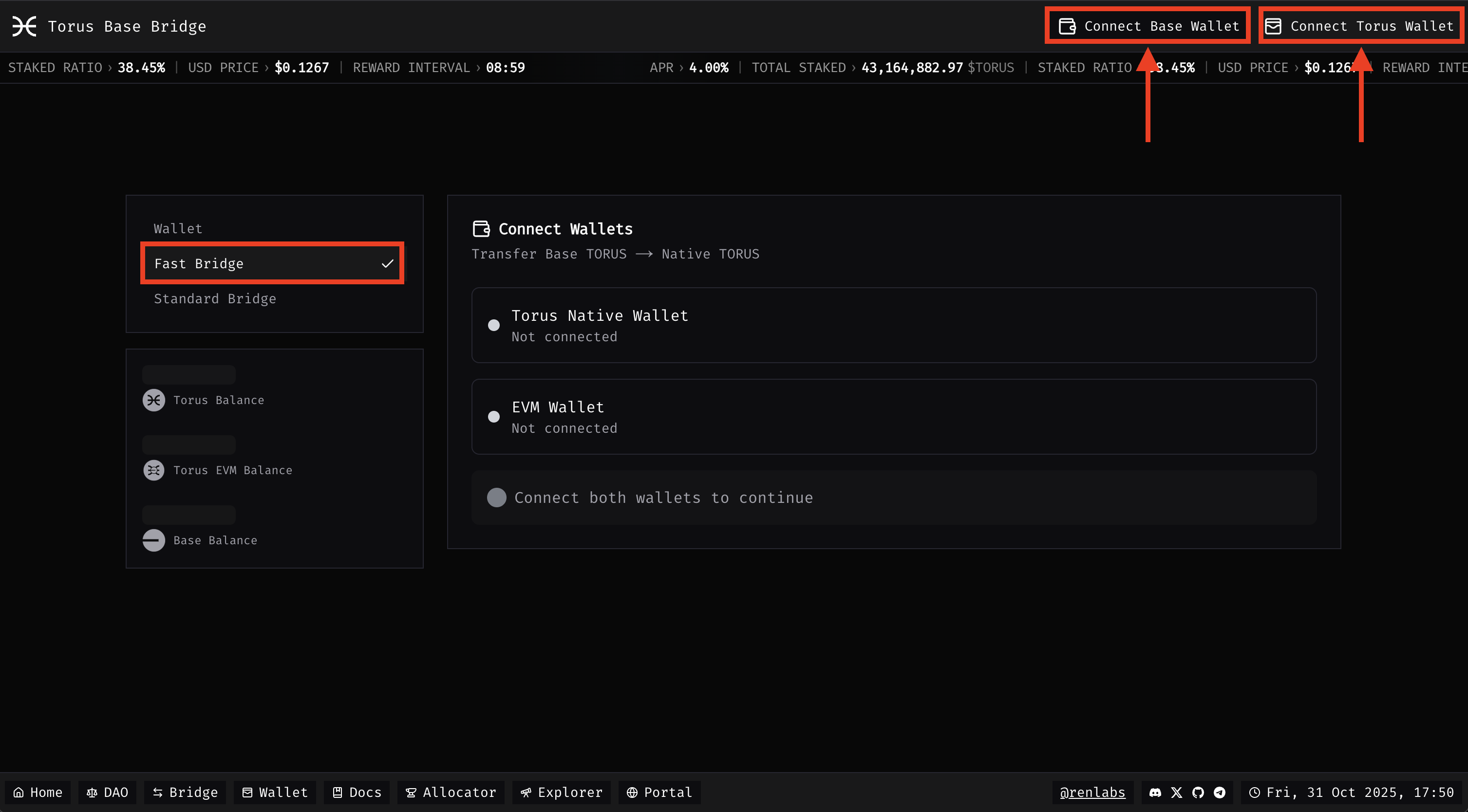
Task: Click the Torus Balance coin icon
Action: 153,400
